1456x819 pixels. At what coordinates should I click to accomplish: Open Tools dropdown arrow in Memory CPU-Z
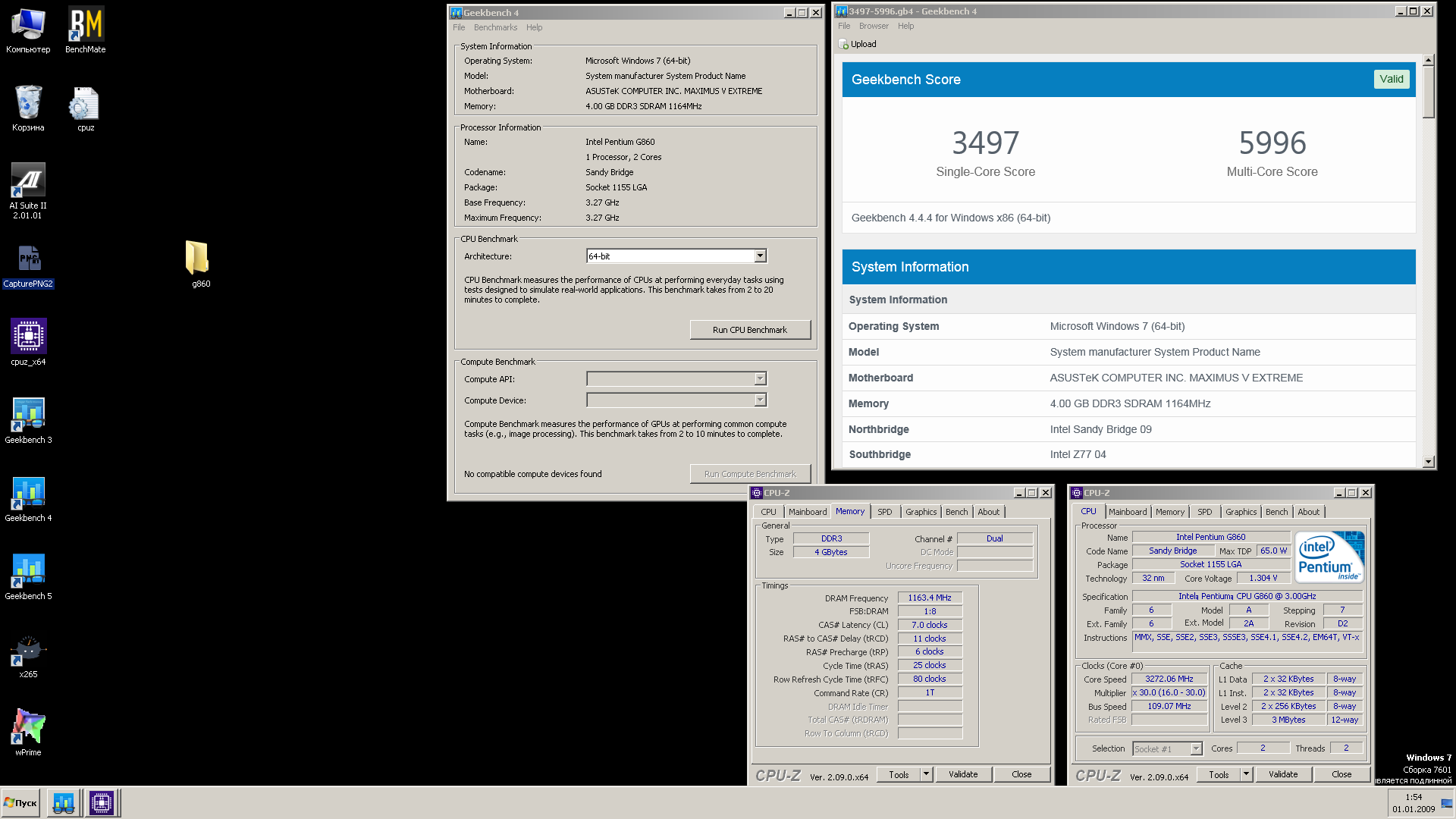point(926,774)
